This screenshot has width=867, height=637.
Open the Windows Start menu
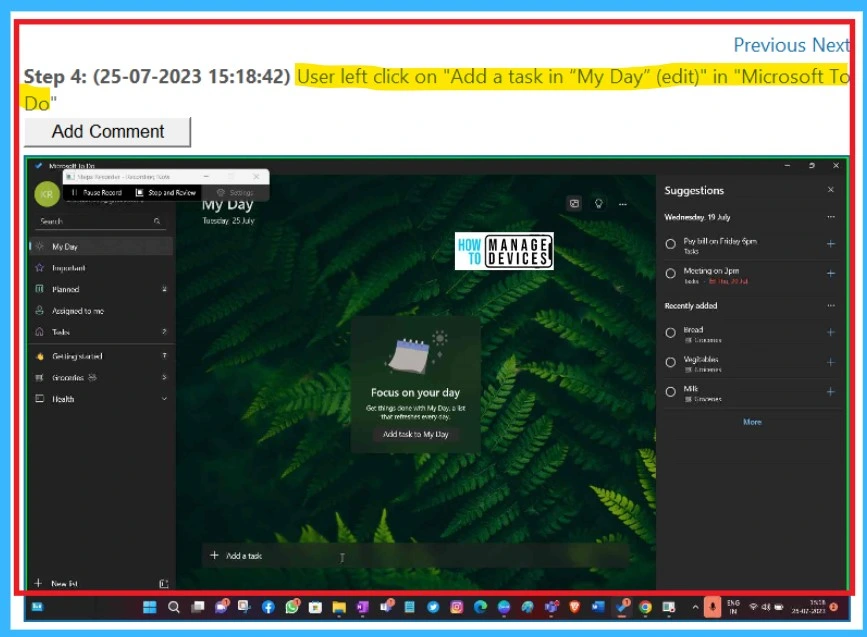[x=149, y=607]
